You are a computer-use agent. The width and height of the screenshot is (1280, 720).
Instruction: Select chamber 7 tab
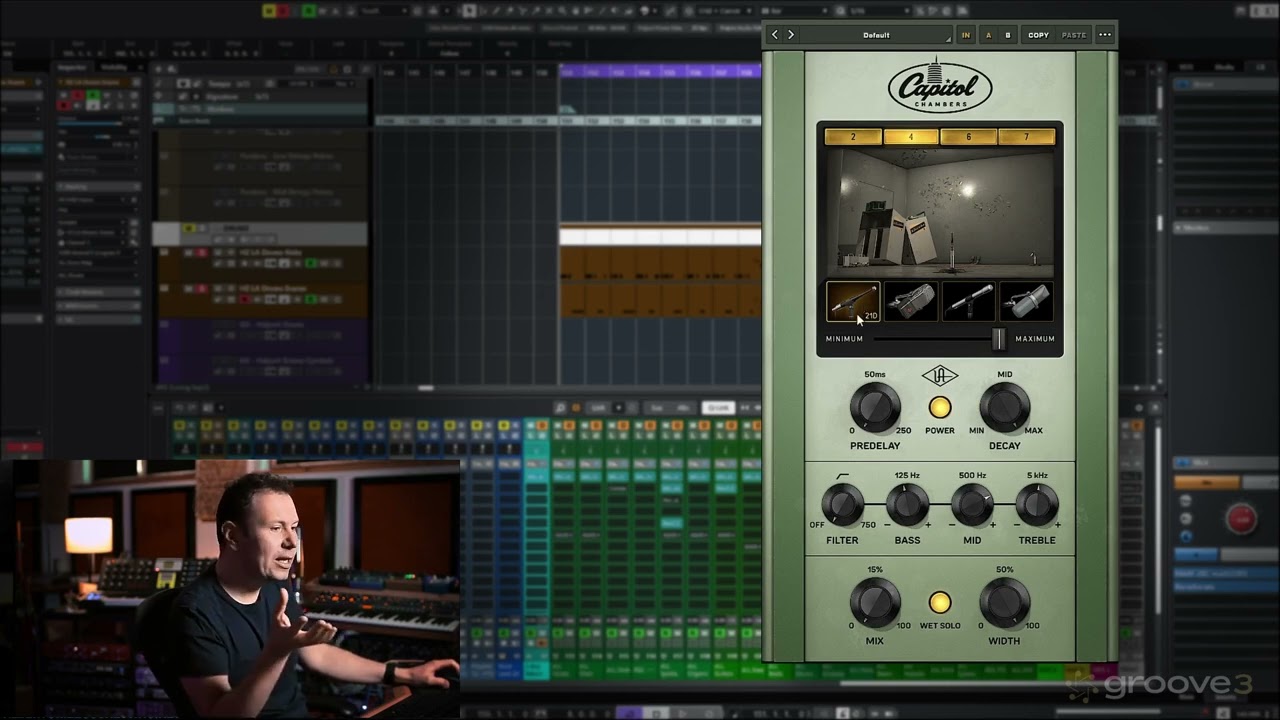pos(1026,137)
